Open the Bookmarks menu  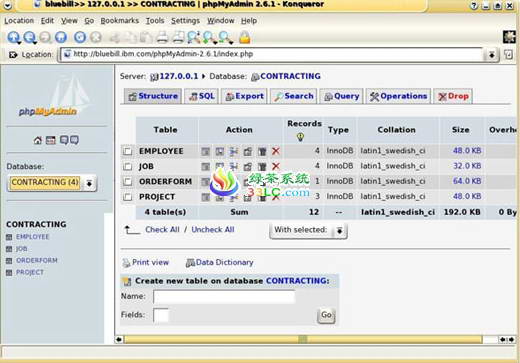(x=119, y=21)
